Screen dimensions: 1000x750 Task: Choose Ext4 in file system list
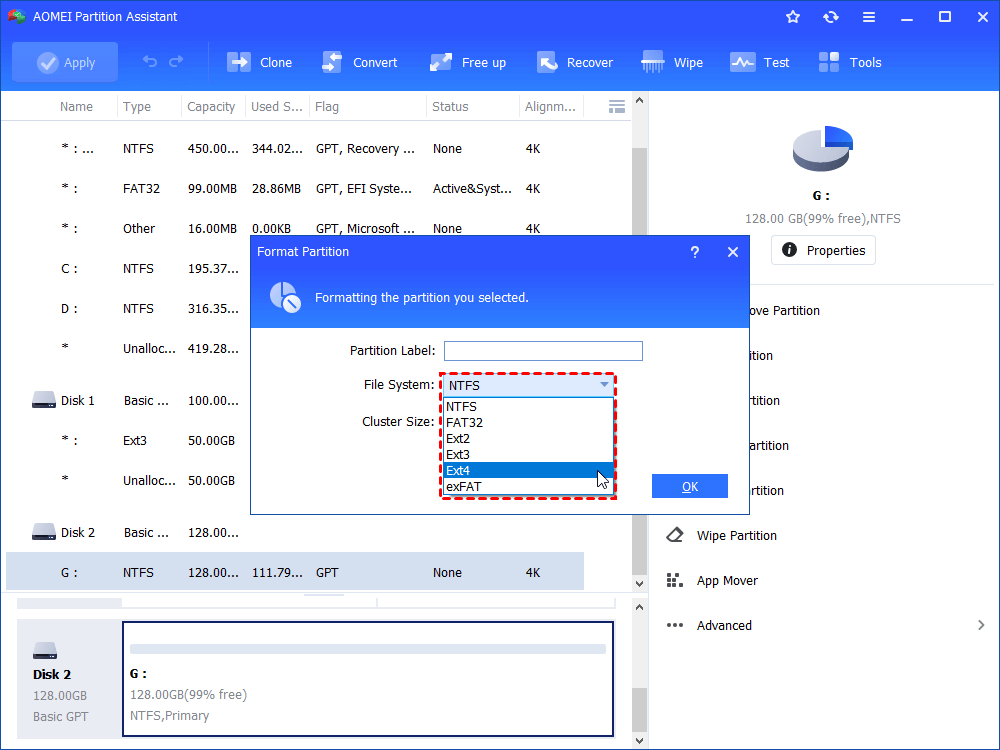(x=528, y=470)
